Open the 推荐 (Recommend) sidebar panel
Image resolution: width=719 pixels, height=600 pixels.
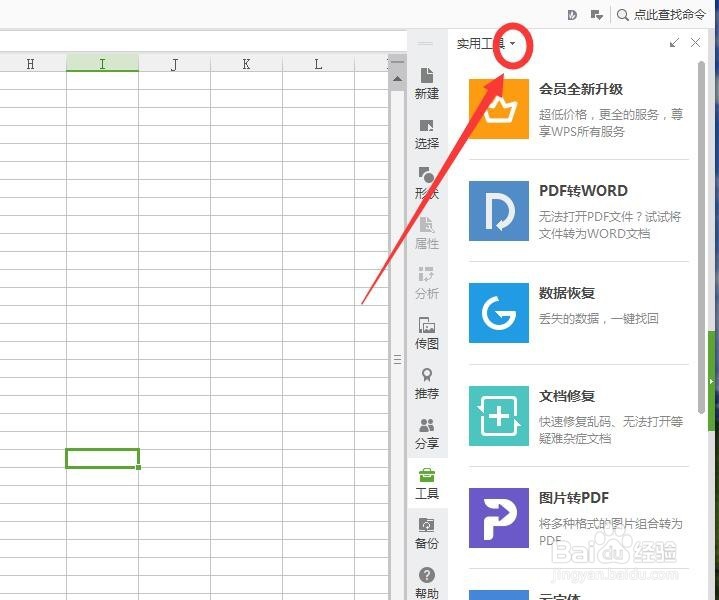(x=427, y=383)
